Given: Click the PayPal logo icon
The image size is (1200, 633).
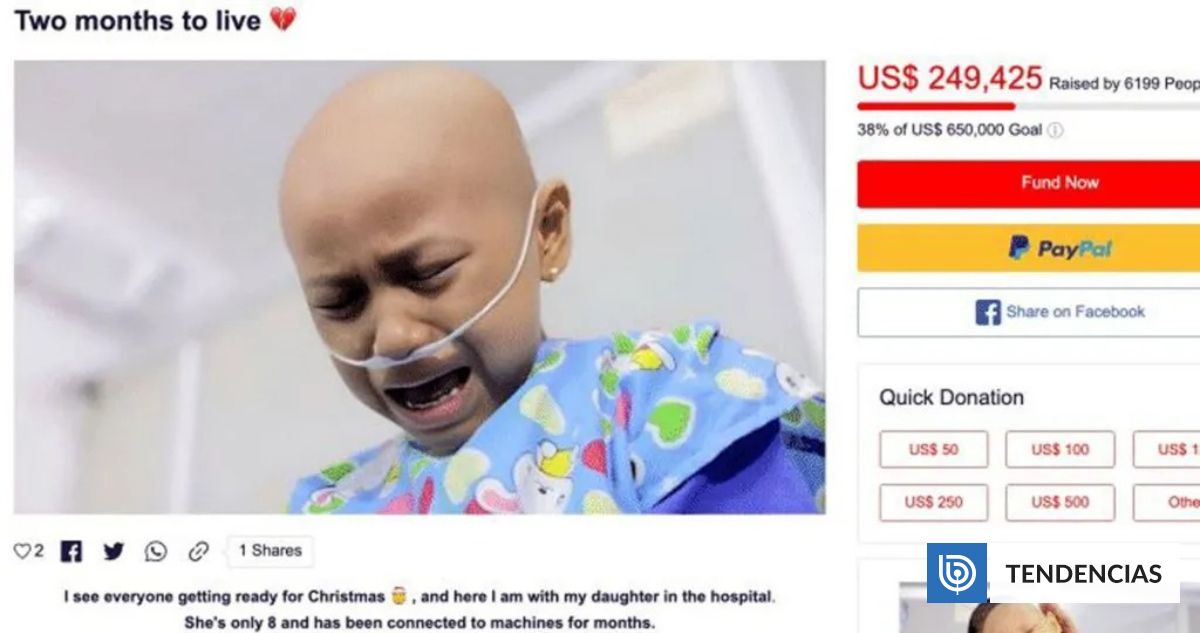Looking at the screenshot, I should [x=1019, y=248].
